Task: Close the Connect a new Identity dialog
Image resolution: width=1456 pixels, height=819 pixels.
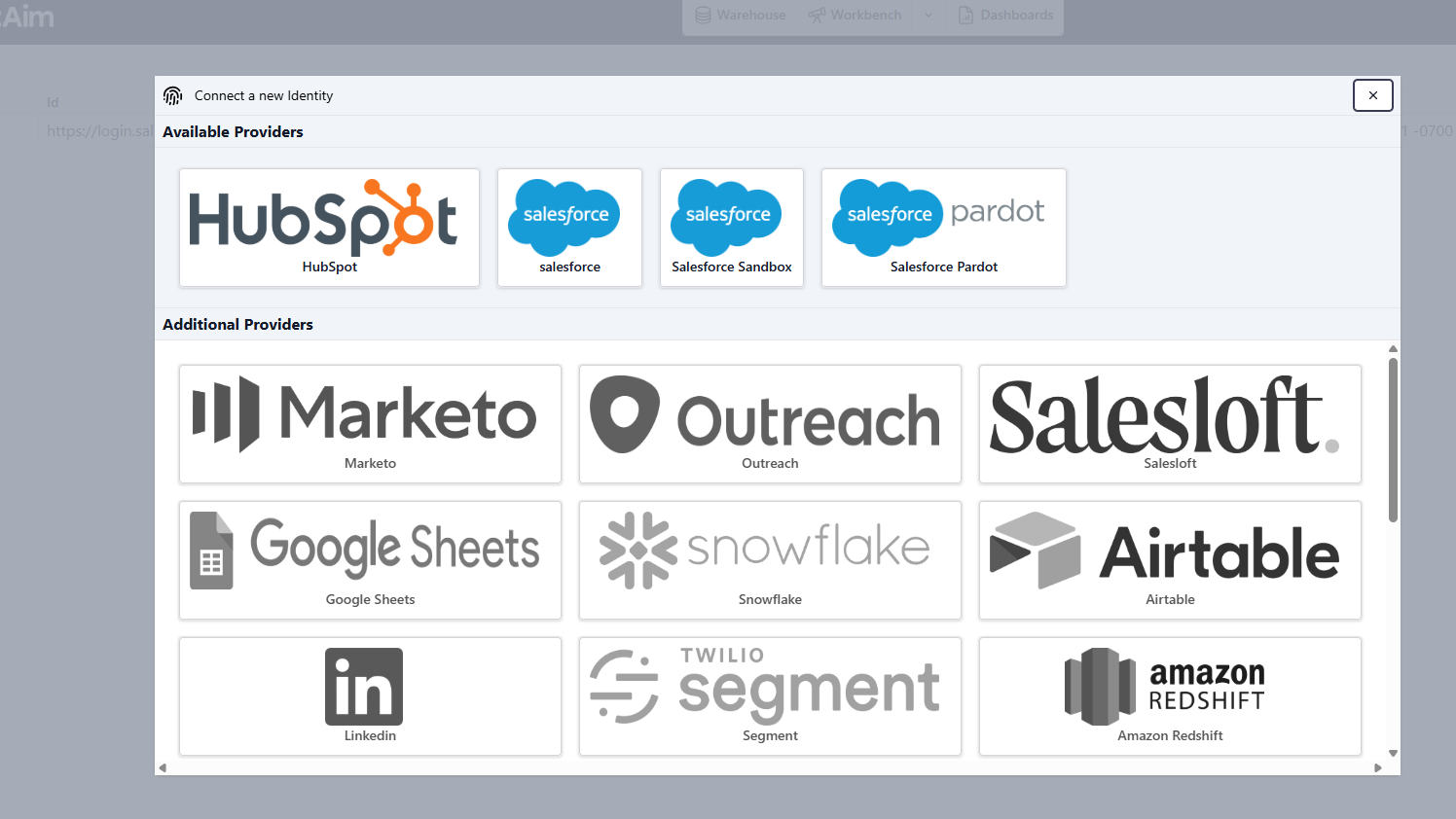Action: [x=1372, y=95]
